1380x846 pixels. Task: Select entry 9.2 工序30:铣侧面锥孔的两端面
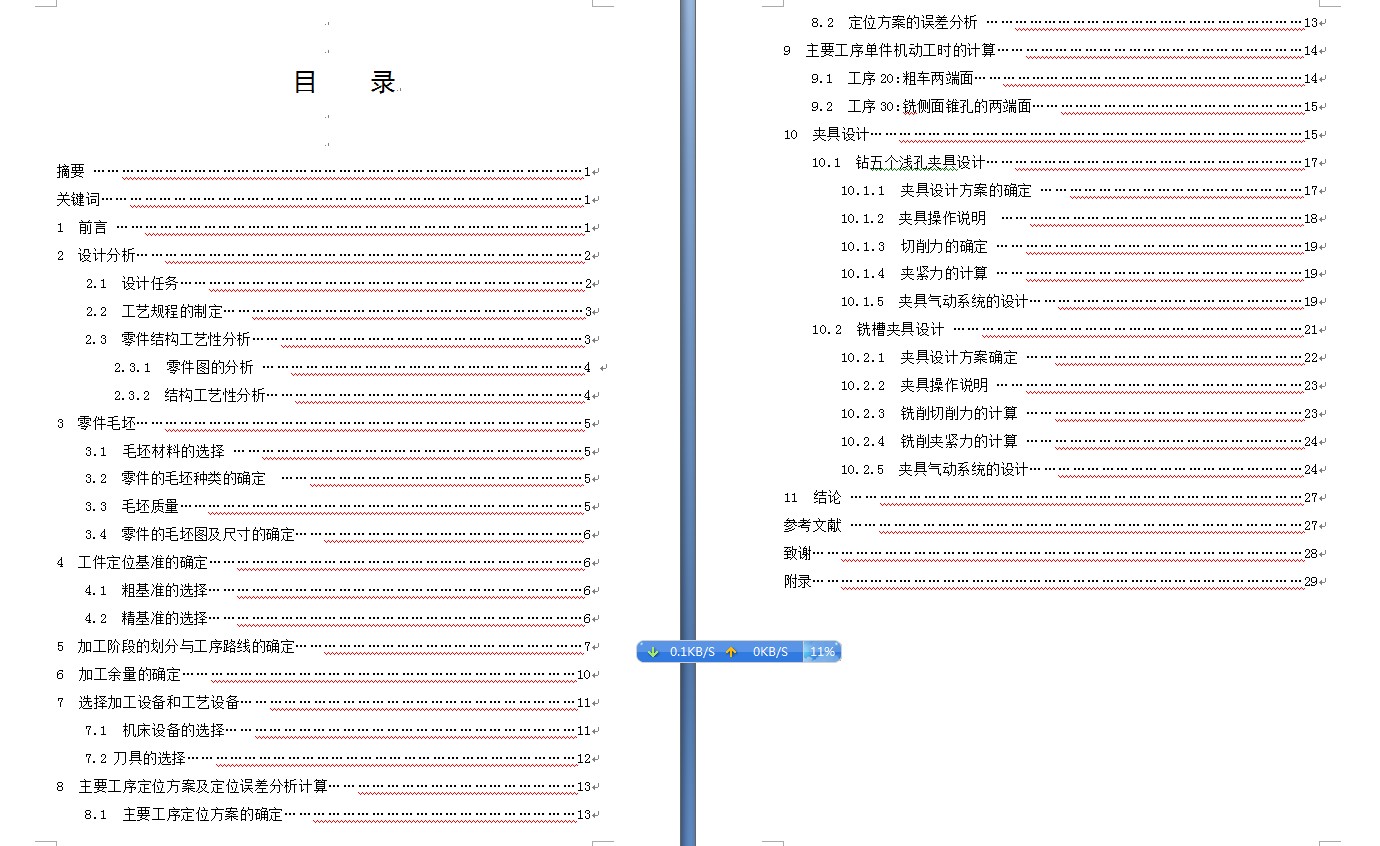coord(1065,106)
